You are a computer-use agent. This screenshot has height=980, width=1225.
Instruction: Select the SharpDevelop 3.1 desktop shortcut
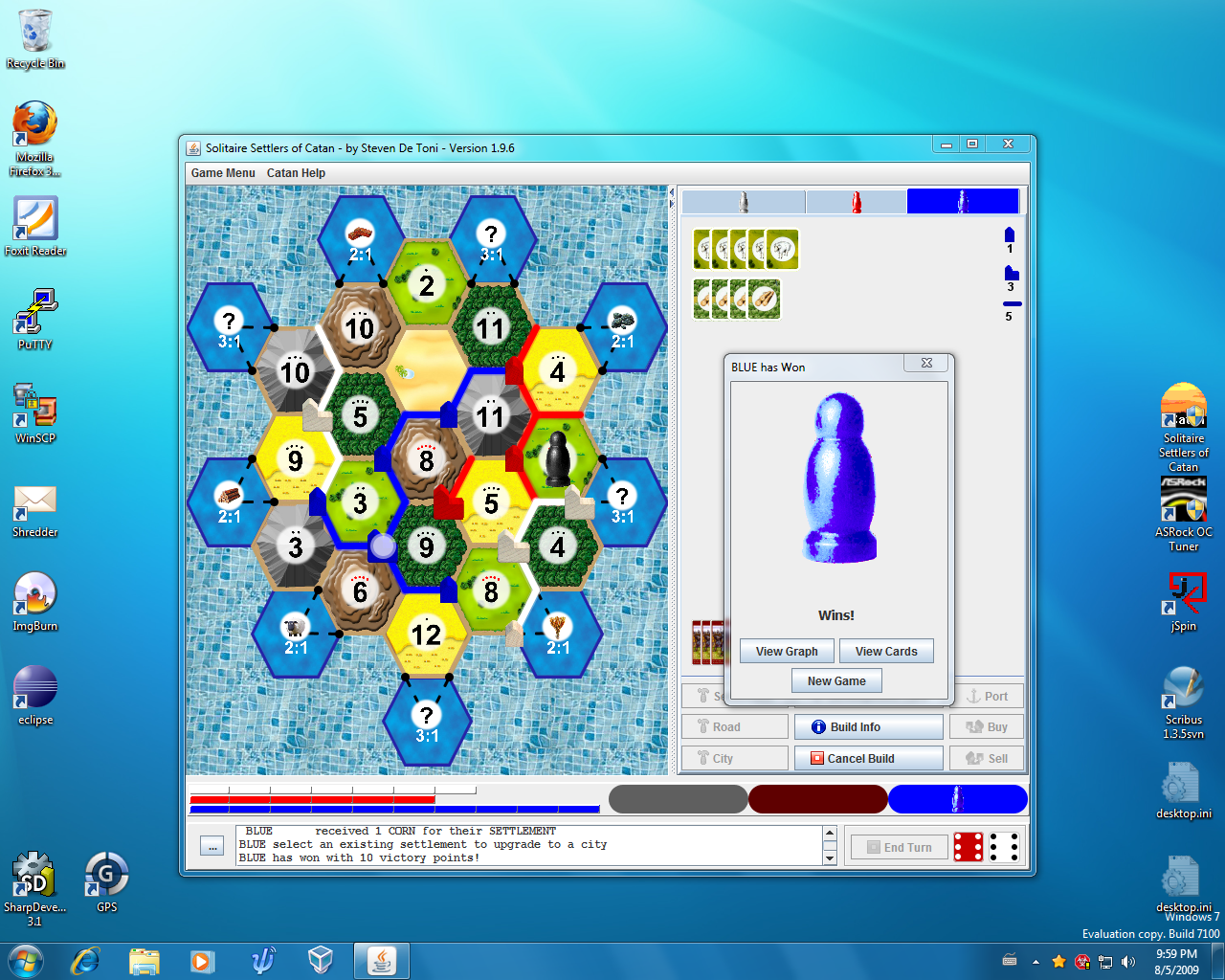pos(34,888)
